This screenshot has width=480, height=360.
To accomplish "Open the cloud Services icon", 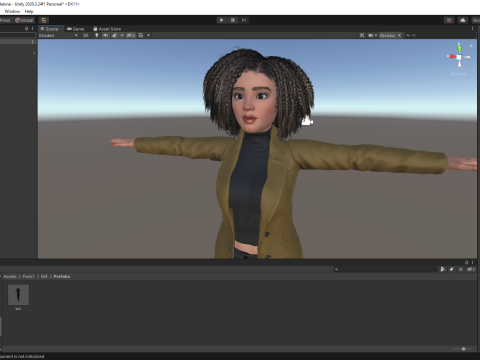I will pos(463,20).
